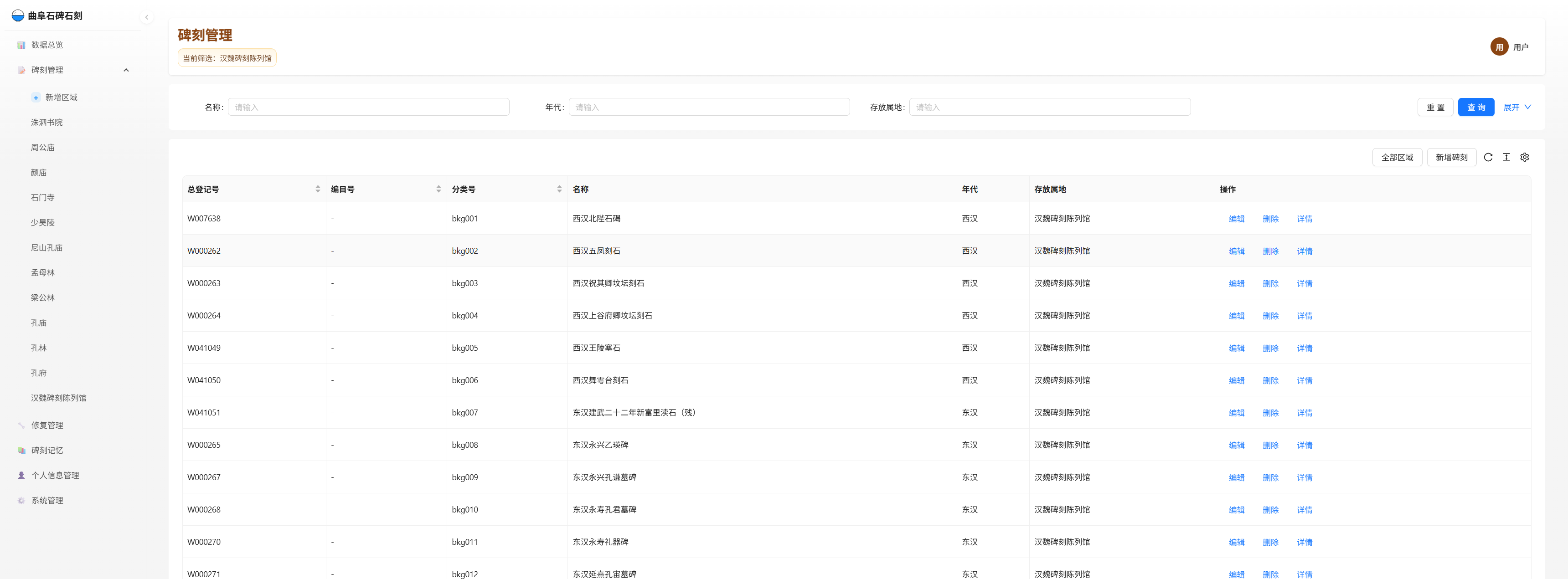The image size is (1568, 579).
Task: Focus the 名称 input field
Action: coord(368,107)
